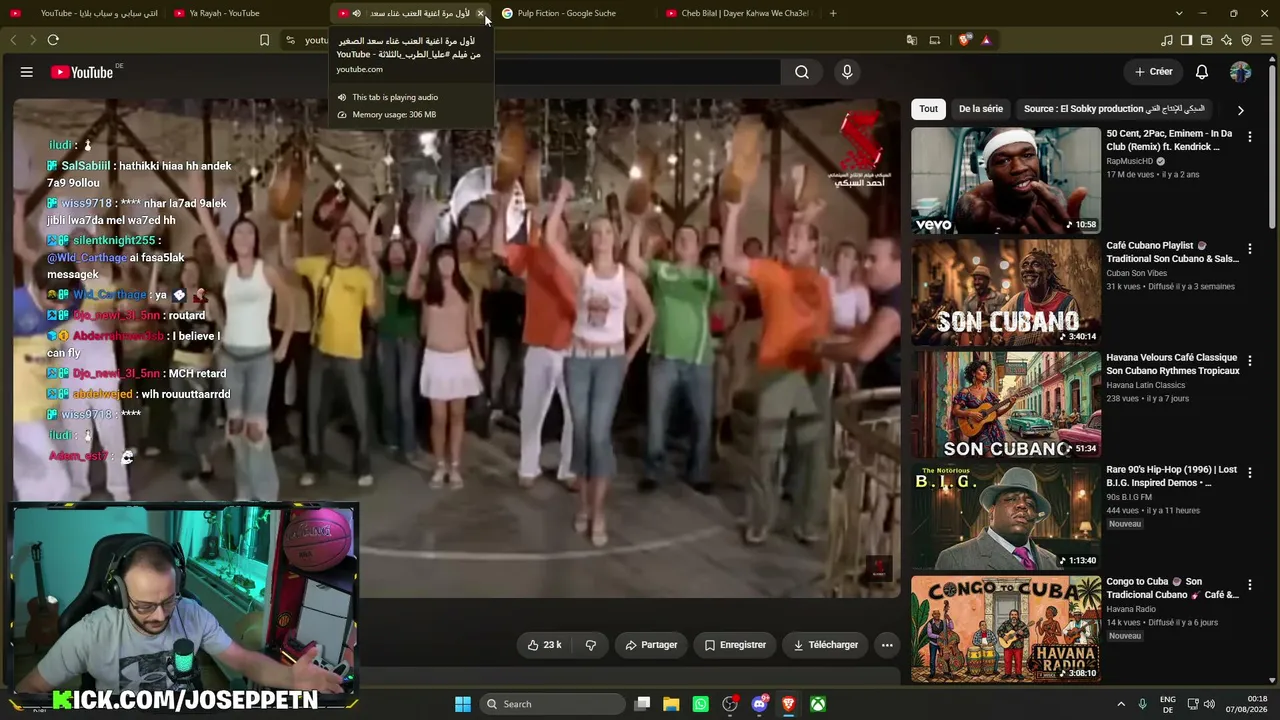This screenshot has height=720, width=1280.
Task: Open the YouTube guide hamburger menu
Action: (x=27, y=72)
